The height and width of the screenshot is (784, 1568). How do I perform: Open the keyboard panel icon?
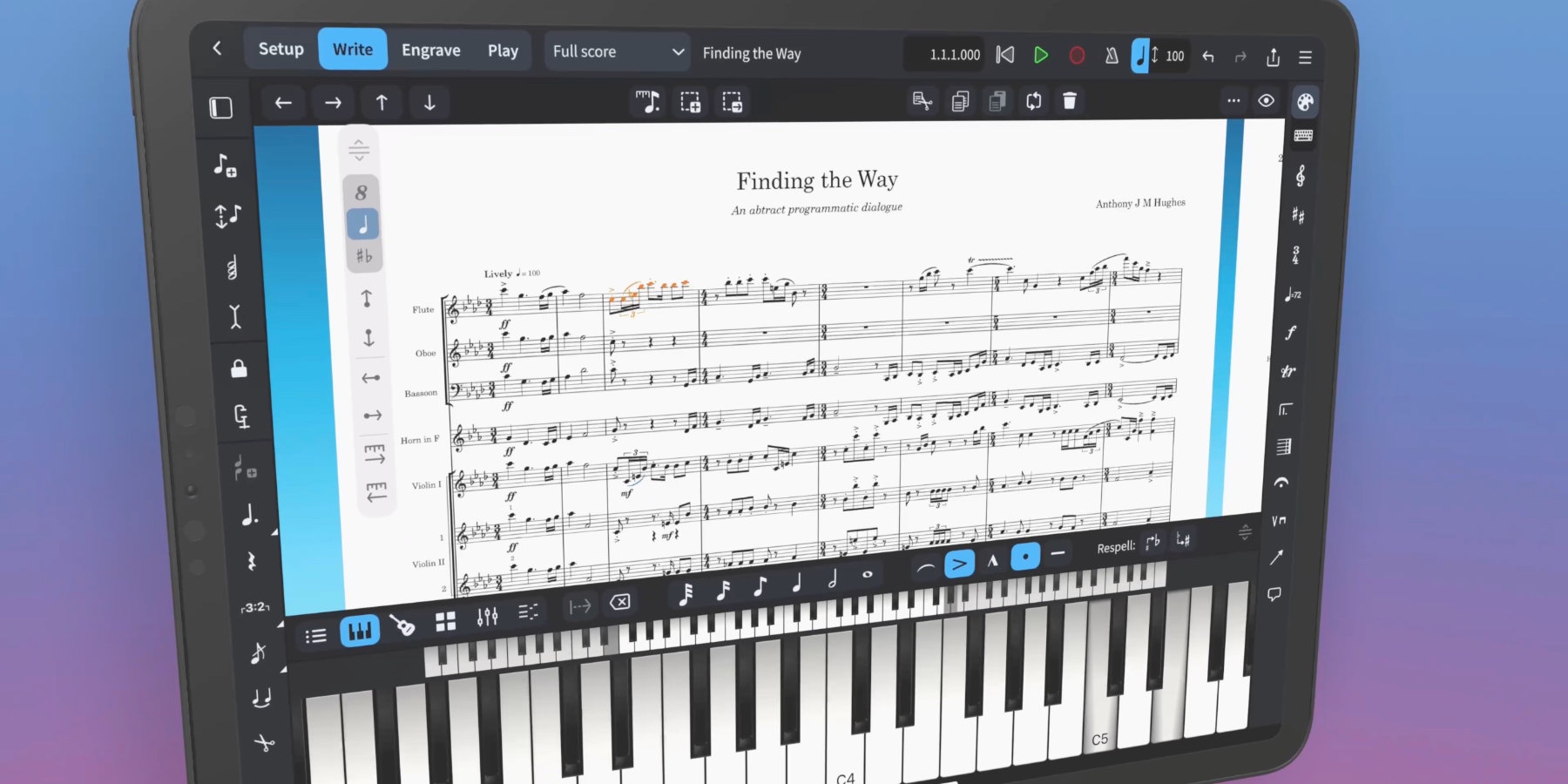1303,136
